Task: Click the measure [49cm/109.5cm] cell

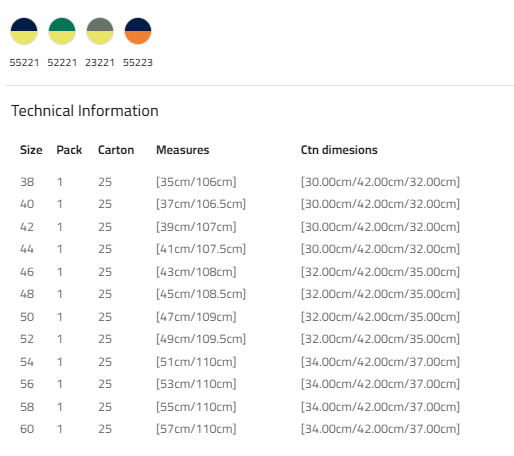Action: [201, 339]
